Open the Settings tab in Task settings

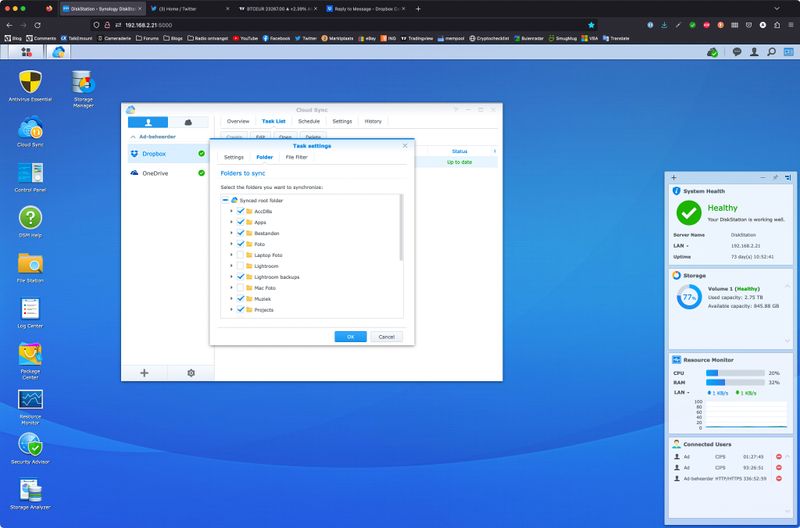(x=233, y=157)
